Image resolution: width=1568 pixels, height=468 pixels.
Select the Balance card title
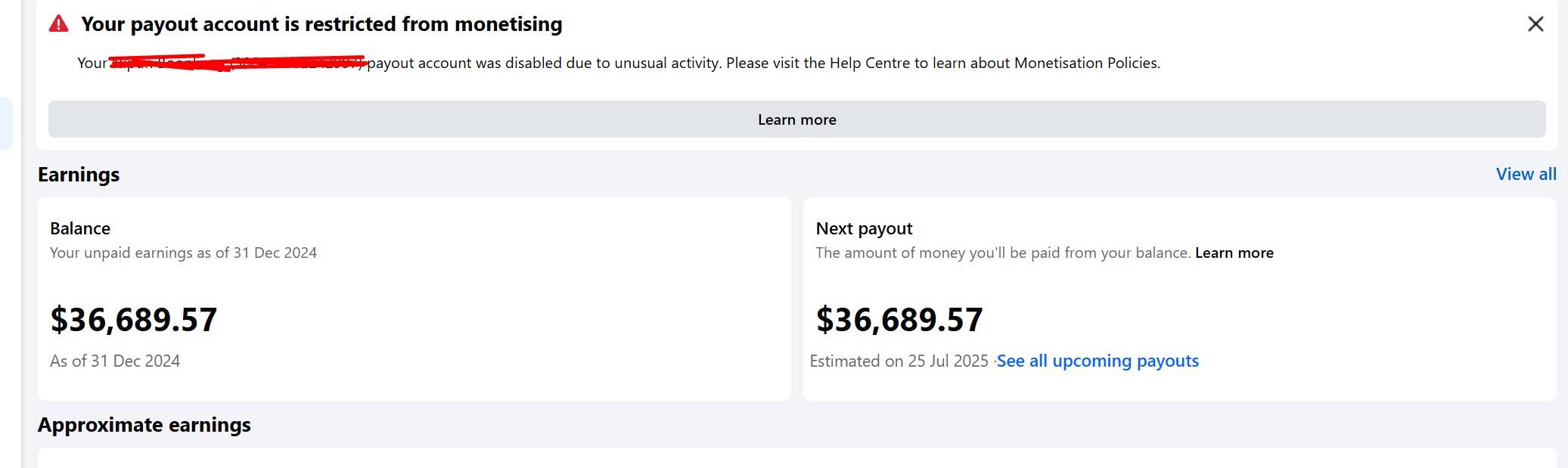click(80, 228)
